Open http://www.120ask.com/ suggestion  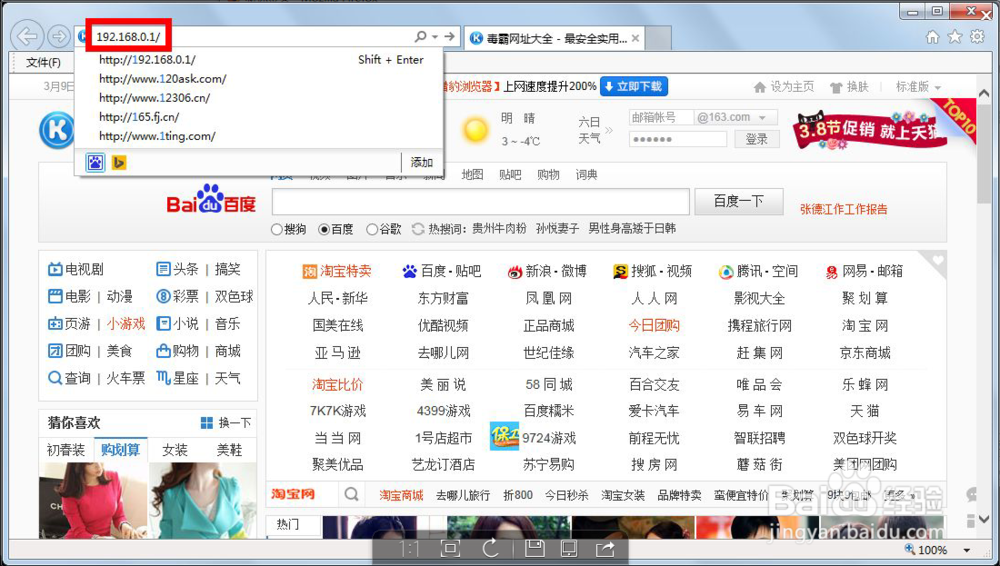(163, 78)
